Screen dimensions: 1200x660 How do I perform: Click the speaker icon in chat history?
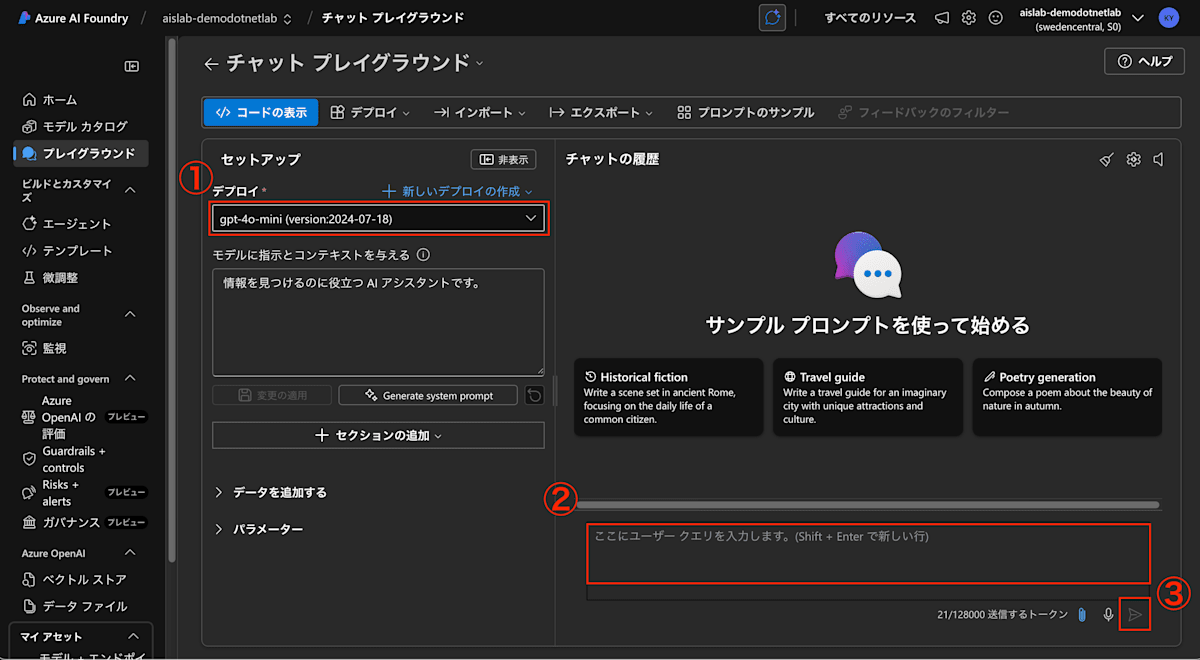click(x=1158, y=159)
